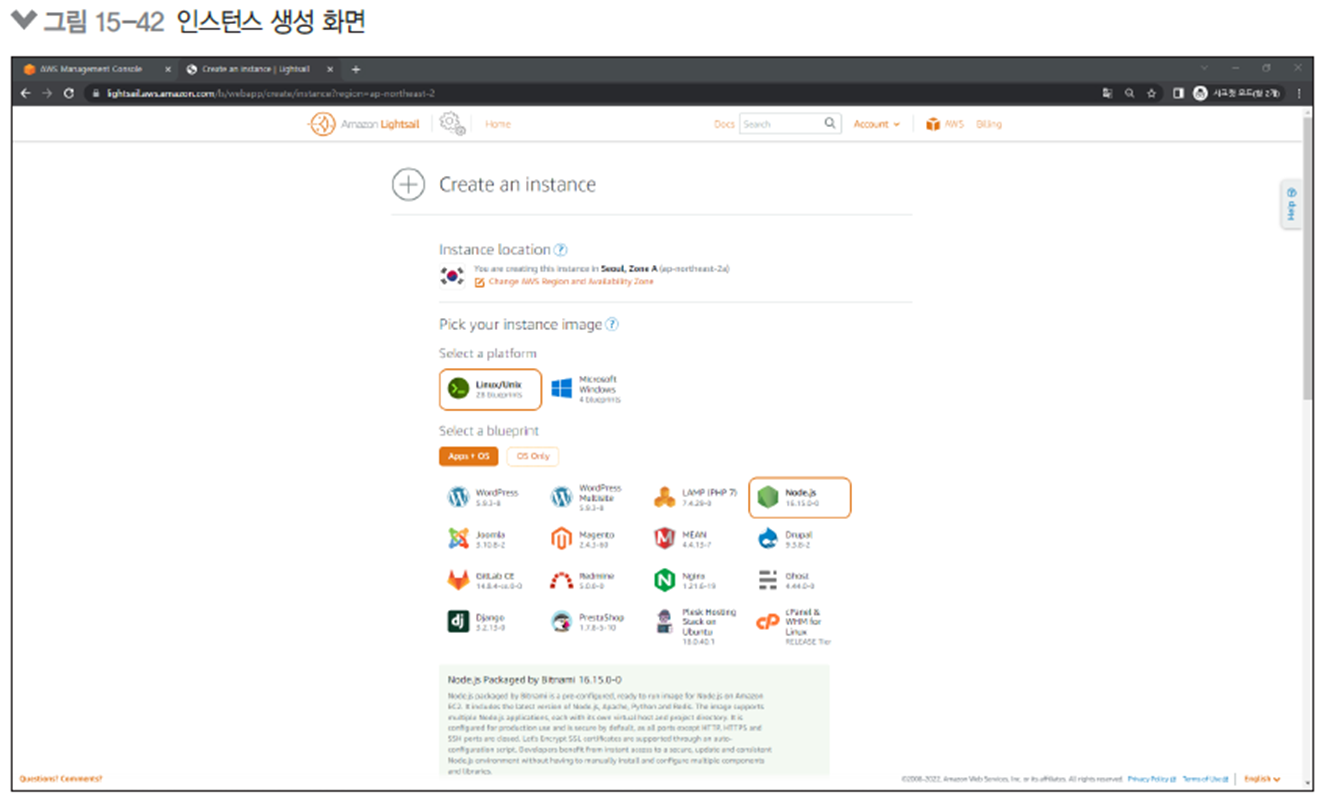
Task: Close the AWS Management Console tab
Action: [x=167, y=69]
